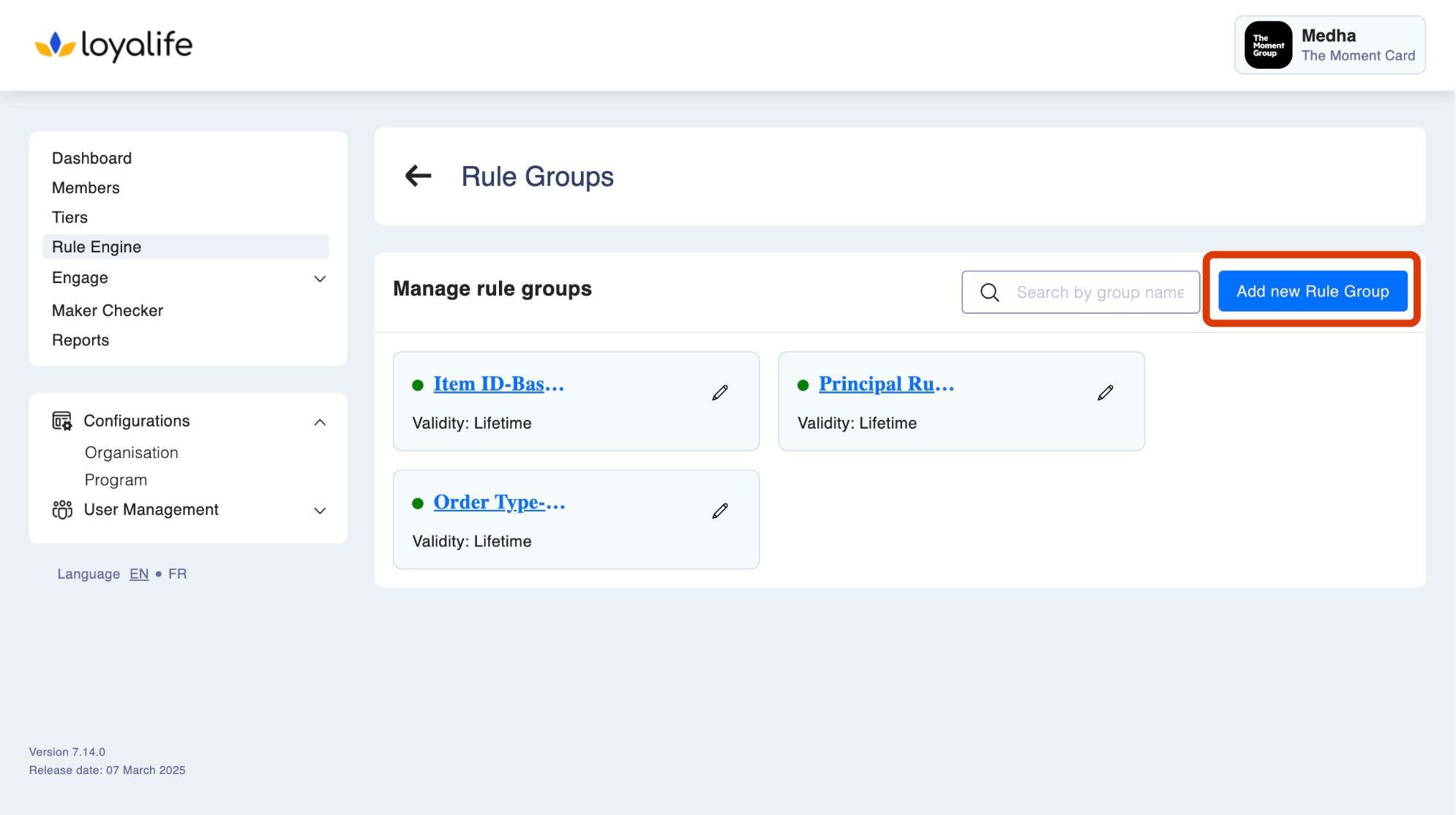Click the User Management people icon
The height and width of the screenshot is (815, 1456).
tap(62, 509)
